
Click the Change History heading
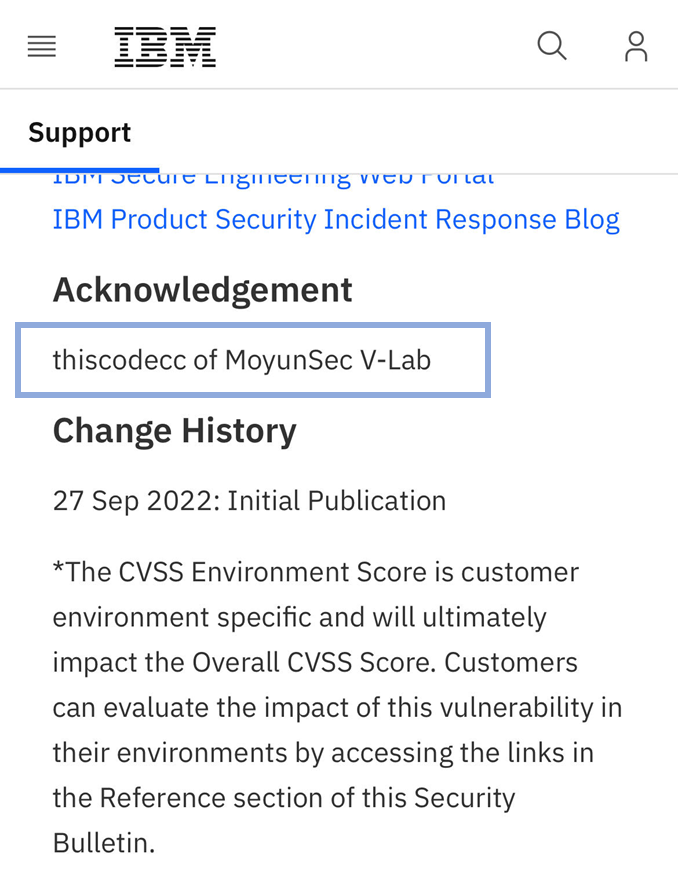pos(174,430)
